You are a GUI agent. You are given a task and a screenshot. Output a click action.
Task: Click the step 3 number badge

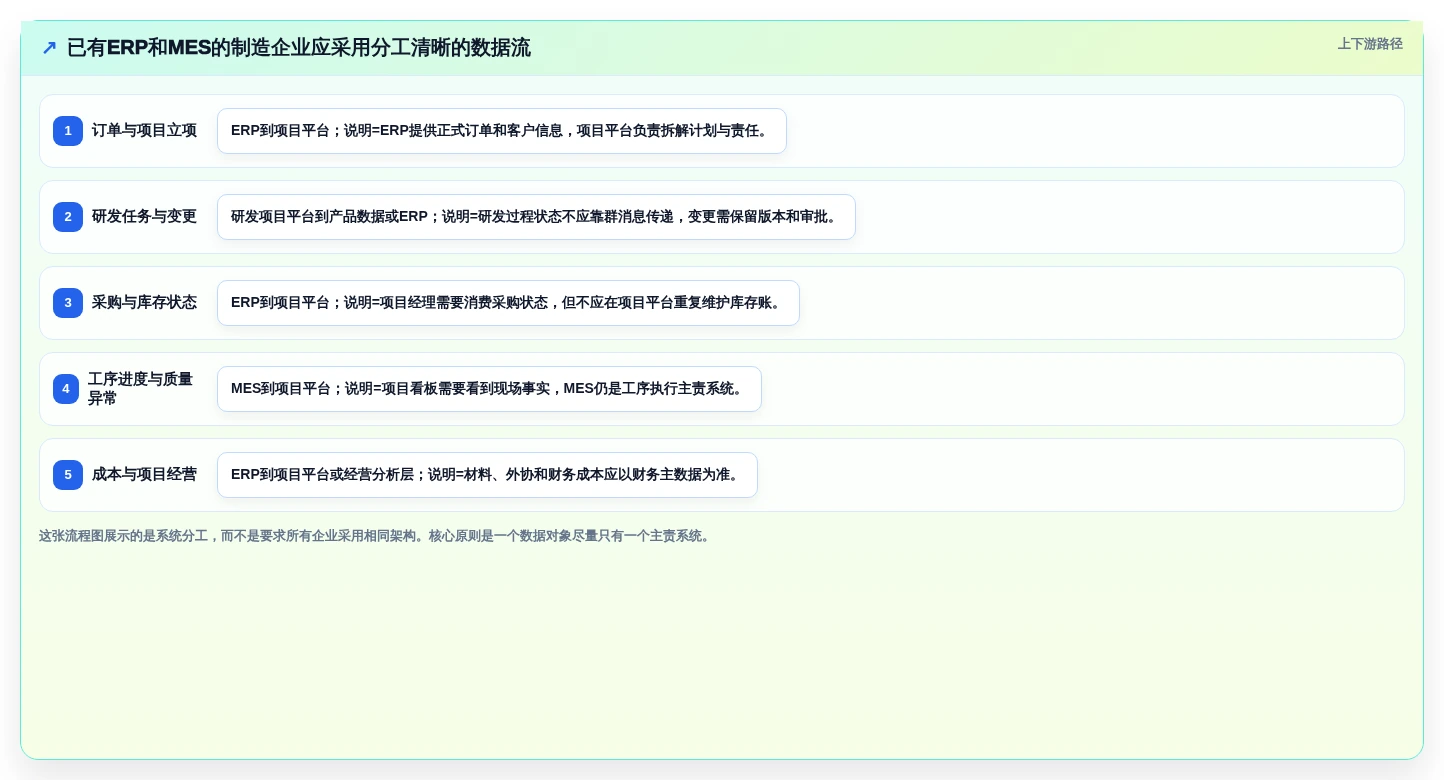pyautogui.click(x=68, y=303)
